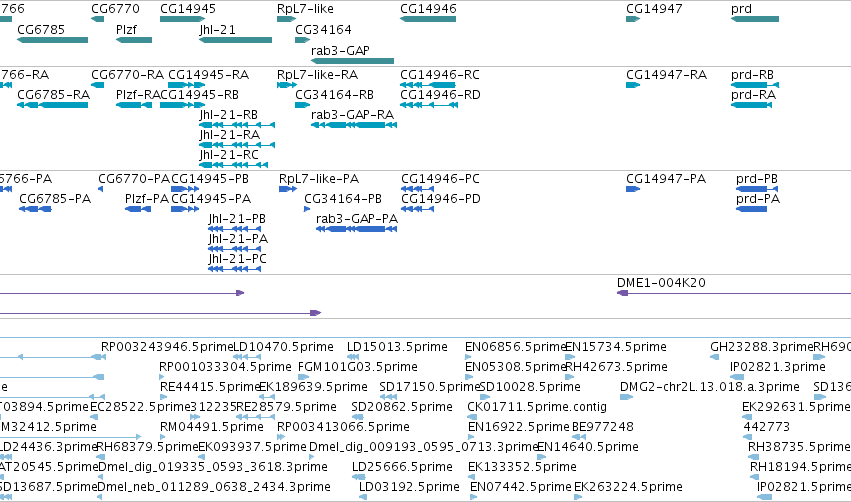Select transcript prd-RA
The width and height of the screenshot is (851, 502).
[753, 95]
